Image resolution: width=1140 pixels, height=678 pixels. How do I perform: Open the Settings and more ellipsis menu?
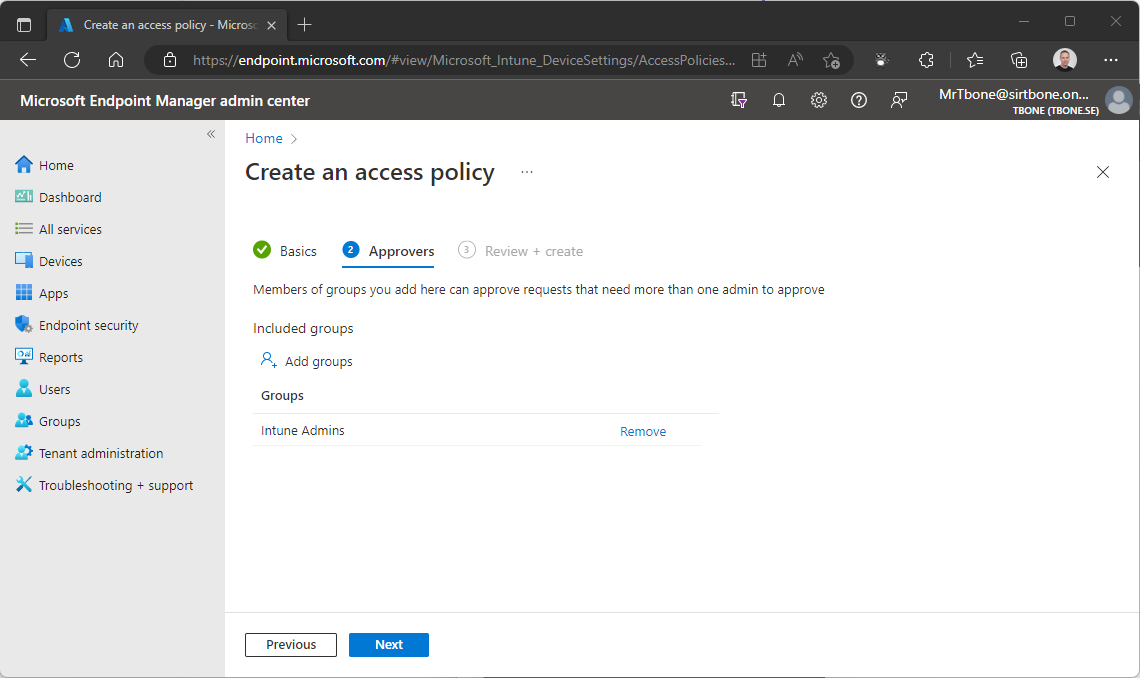(1111, 60)
